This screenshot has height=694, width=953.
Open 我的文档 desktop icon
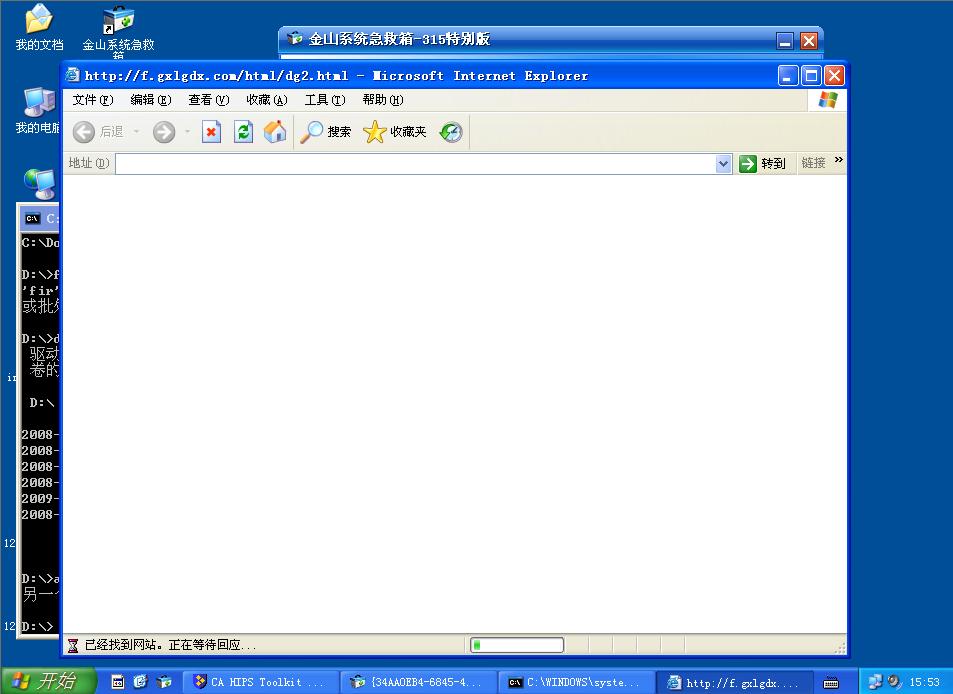click(x=39, y=27)
